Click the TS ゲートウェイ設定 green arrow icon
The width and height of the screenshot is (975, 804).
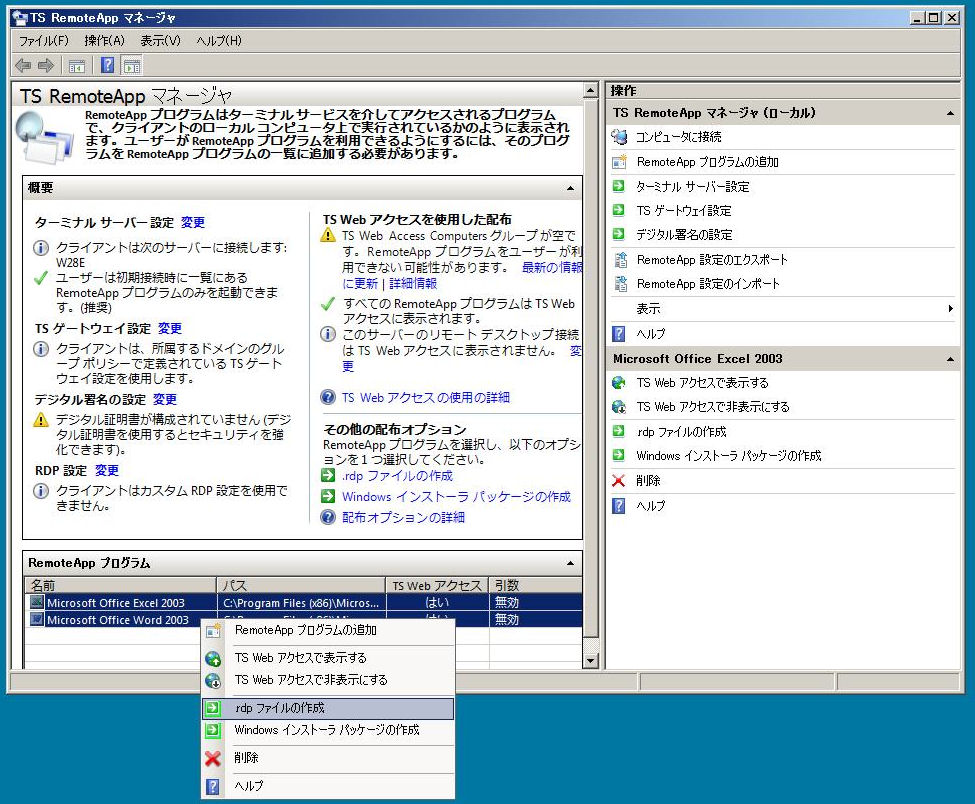(618, 210)
